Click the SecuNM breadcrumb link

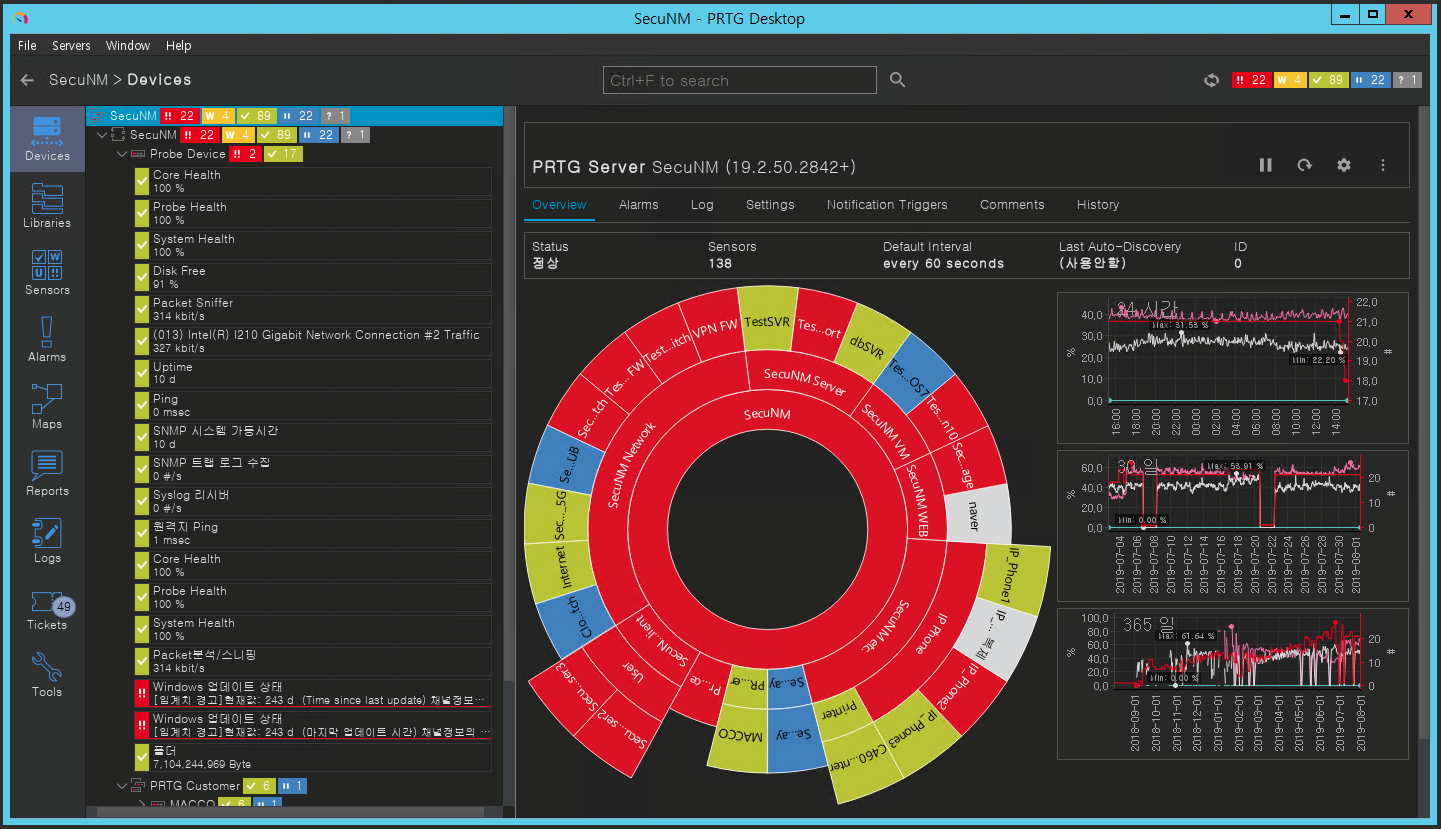[x=77, y=80]
